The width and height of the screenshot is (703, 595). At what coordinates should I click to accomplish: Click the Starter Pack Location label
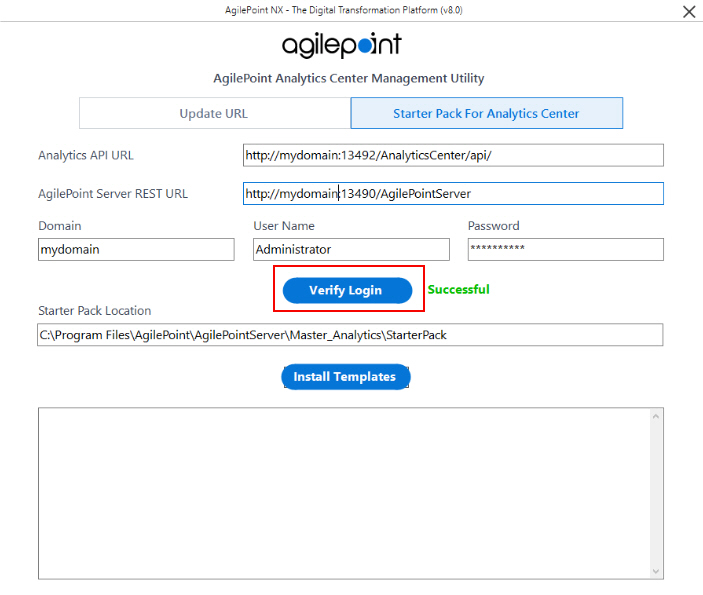(95, 310)
